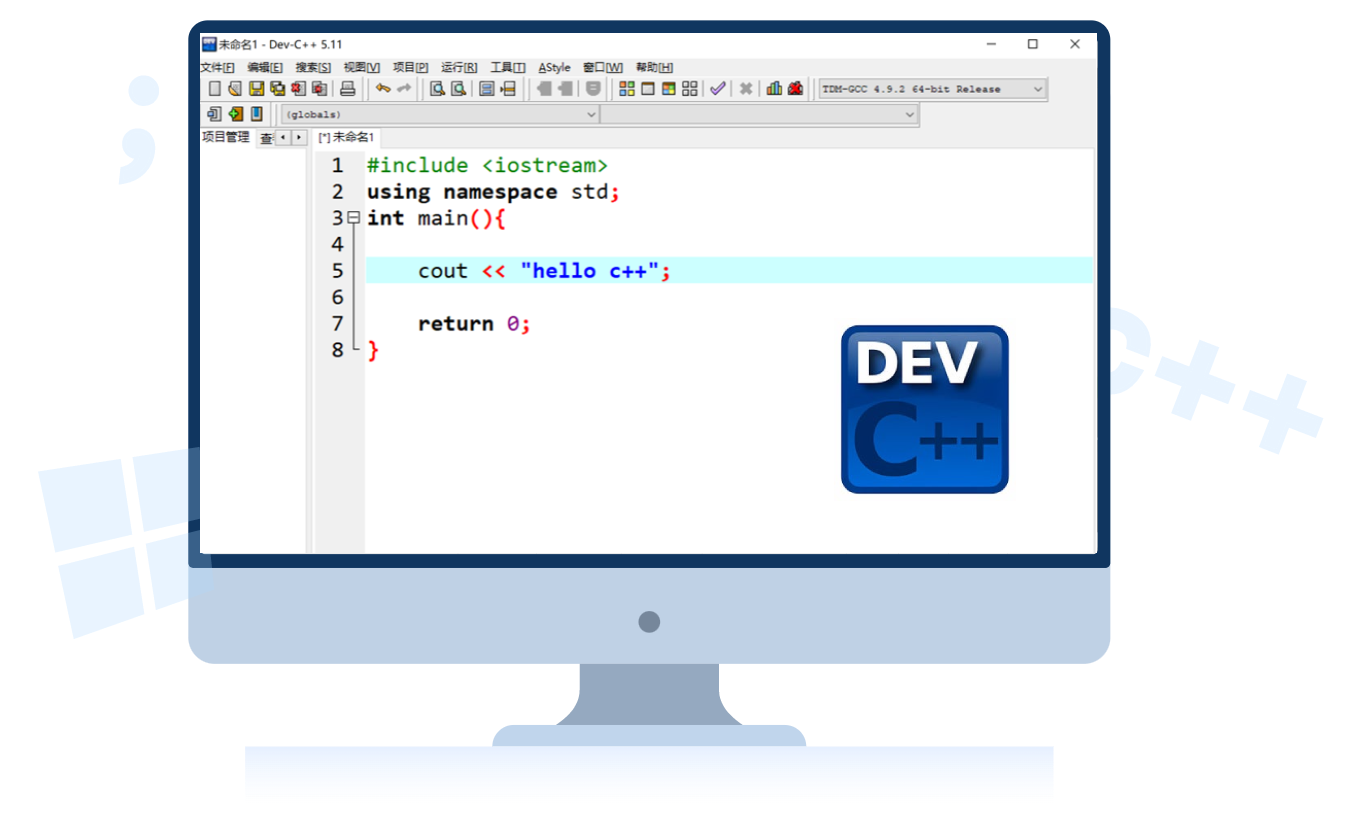The width and height of the screenshot is (1360, 820).
Task: Open the 搜索[S] menu
Action: click(x=313, y=68)
